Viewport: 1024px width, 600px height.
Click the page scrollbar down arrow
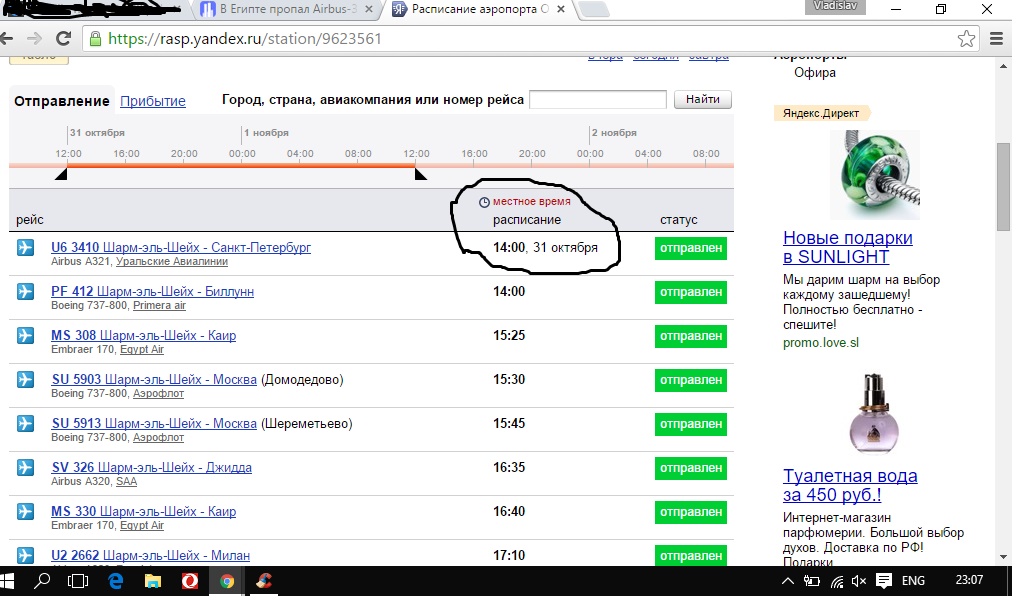(x=1004, y=557)
